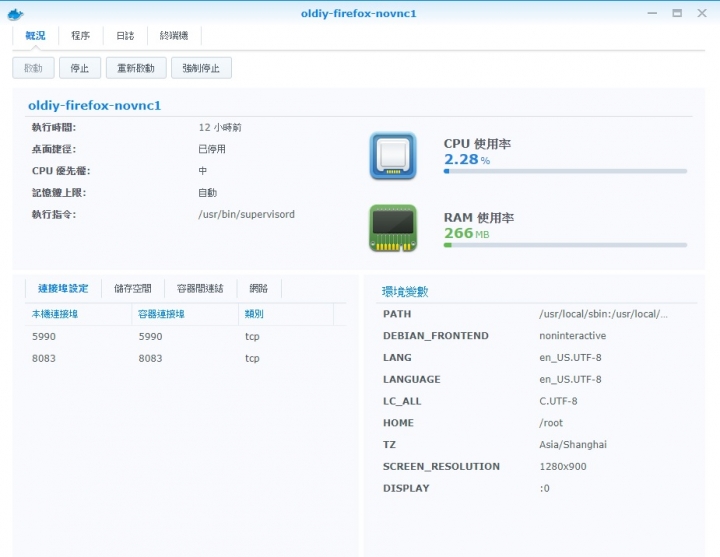This screenshot has height=557, width=720.
Task: Open the 終端機 tab
Action: coord(174,36)
